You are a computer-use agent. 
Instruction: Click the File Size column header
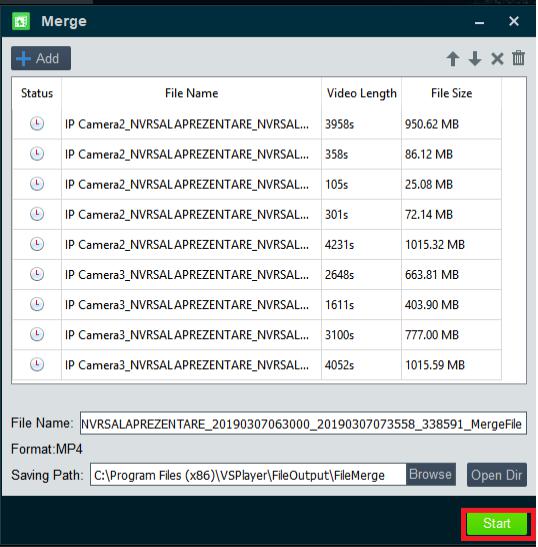click(x=451, y=93)
